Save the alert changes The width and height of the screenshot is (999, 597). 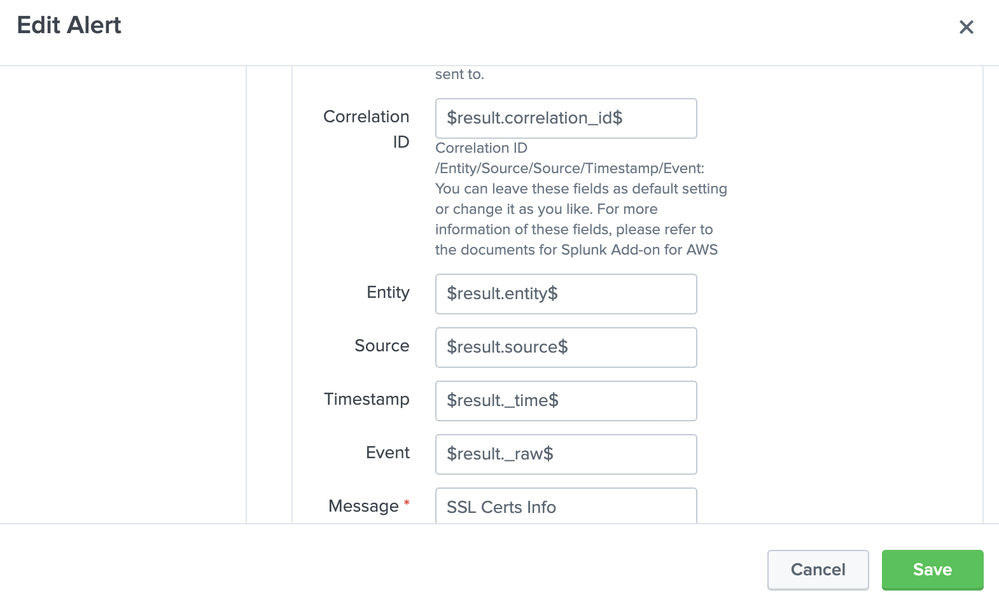point(932,570)
